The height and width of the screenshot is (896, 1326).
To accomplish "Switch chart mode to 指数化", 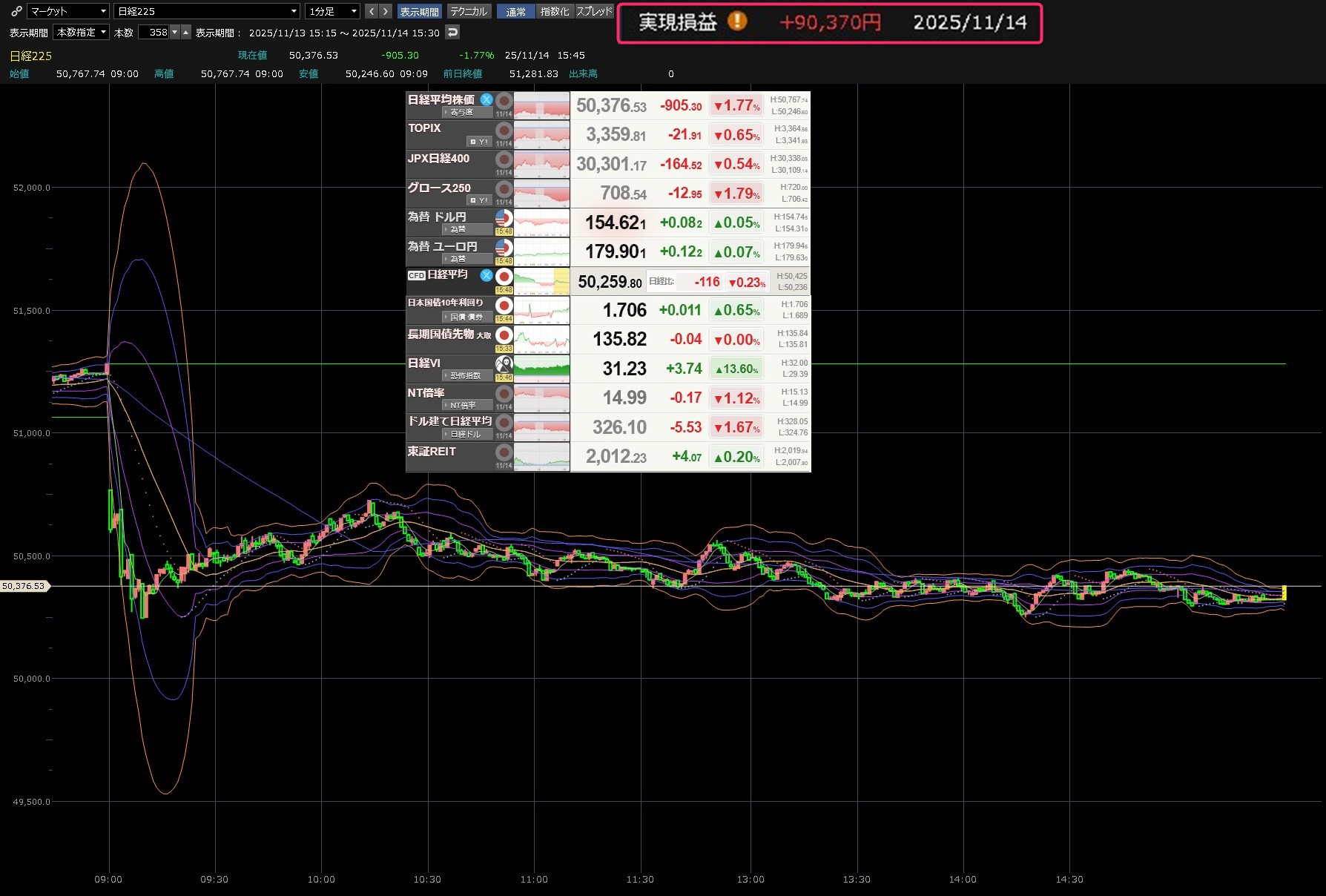I will click(555, 11).
